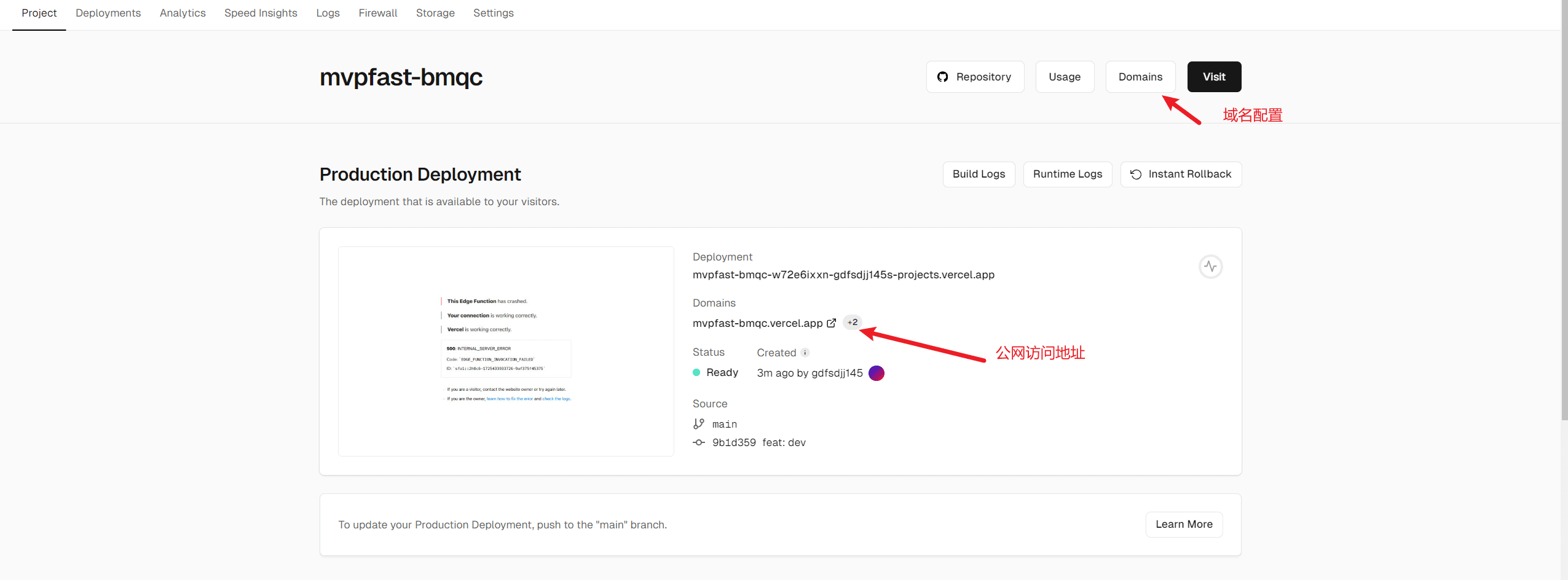Go to the Speed Insights tab
The height and width of the screenshot is (580, 1568).
261,13
